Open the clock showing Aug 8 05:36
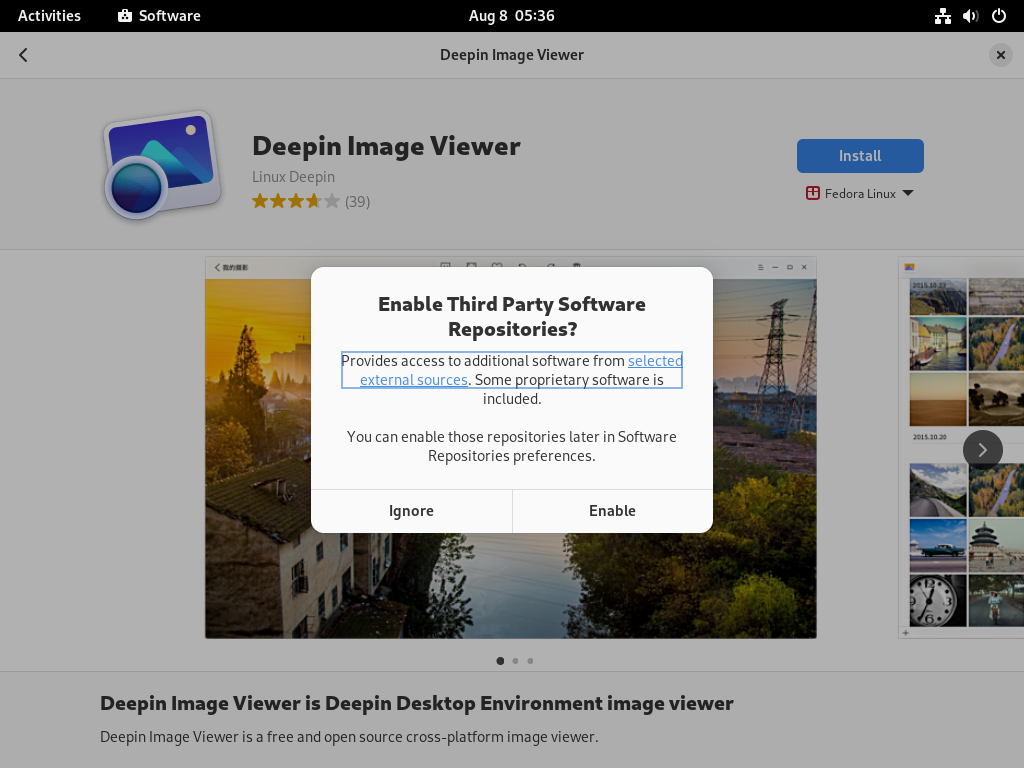The width and height of the screenshot is (1024, 768). pos(511,16)
